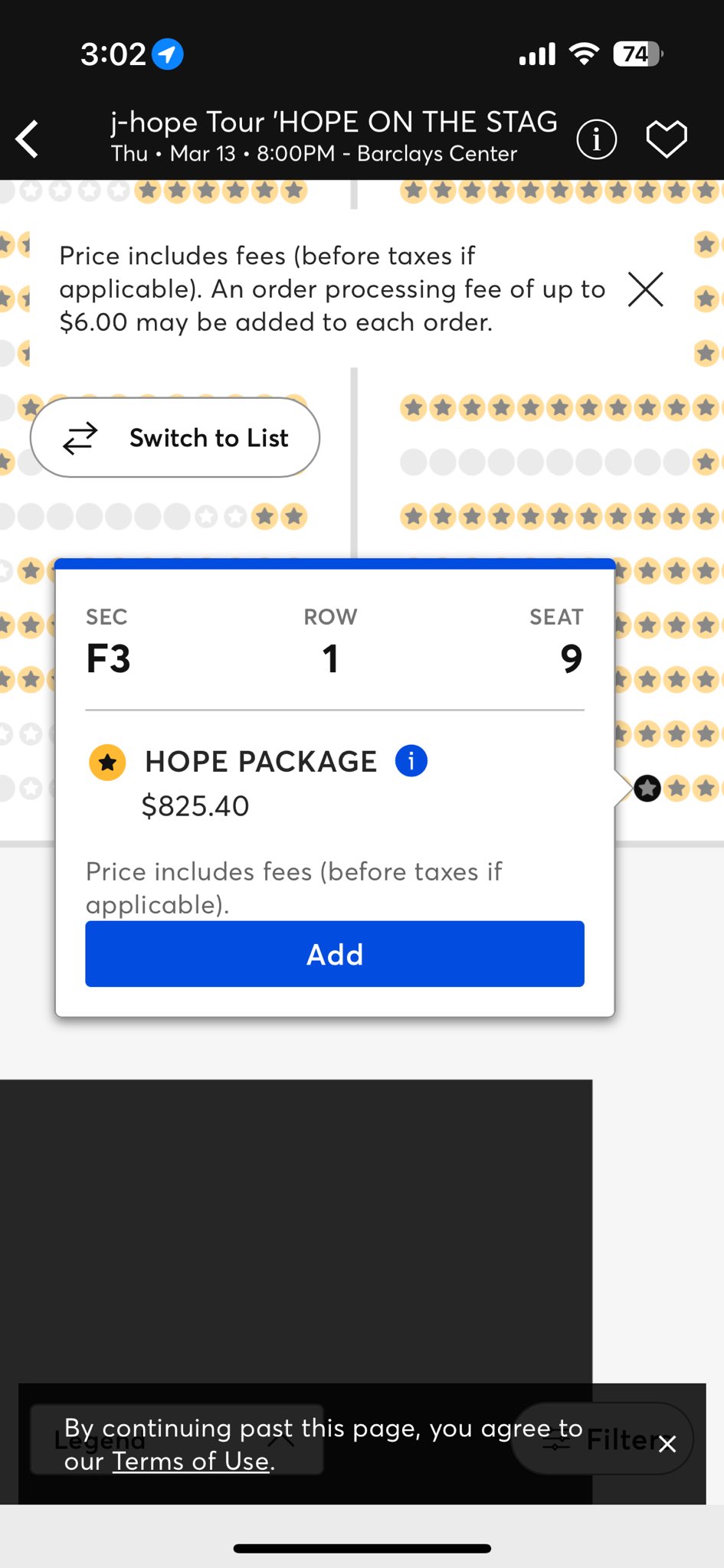Select the dark highlighted seat star

click(647, 788)
